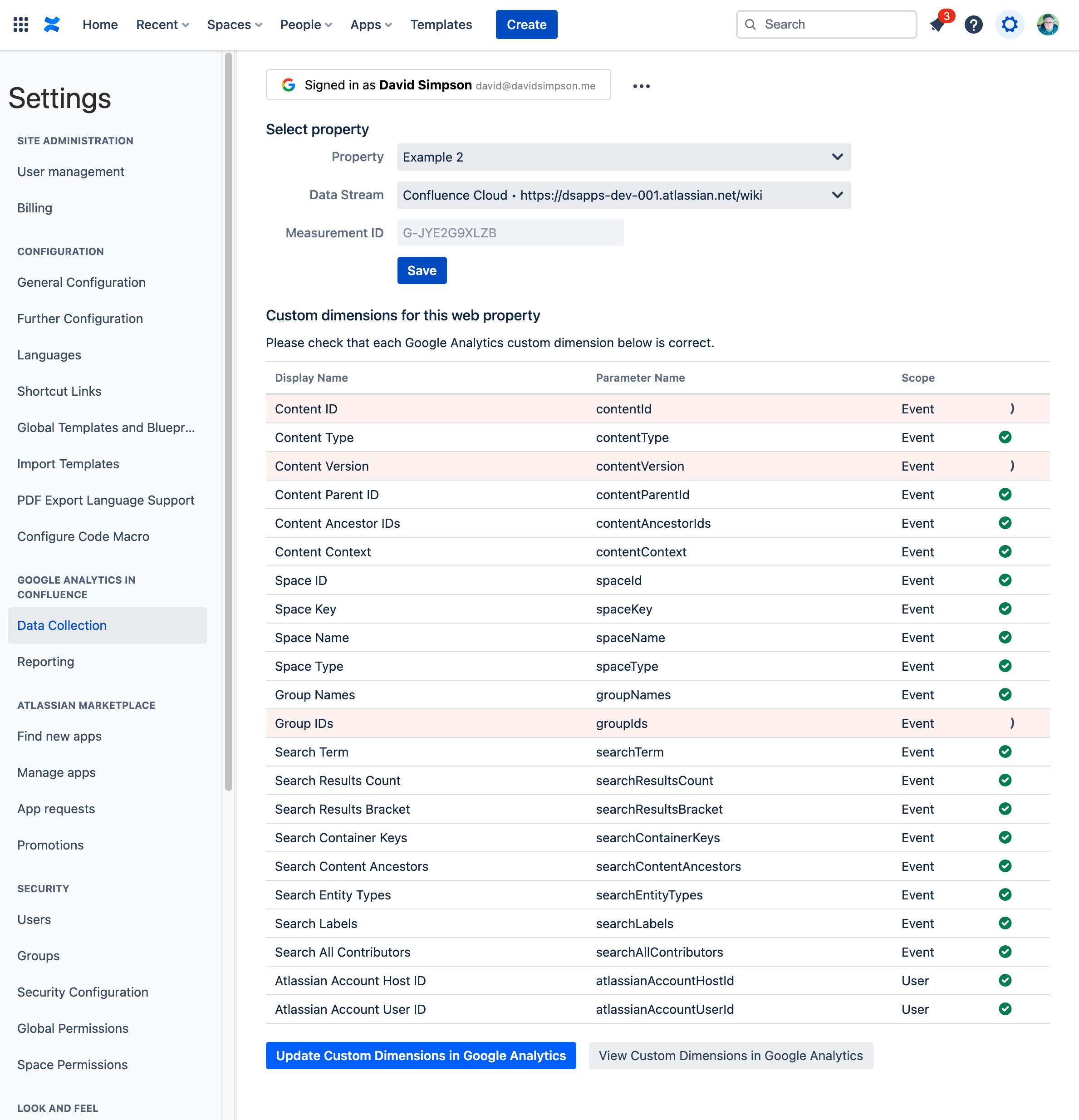Open the app switcher grid icon
Image resolution: width=1079 pixels, height=1120 pixels.
point(20,25)
